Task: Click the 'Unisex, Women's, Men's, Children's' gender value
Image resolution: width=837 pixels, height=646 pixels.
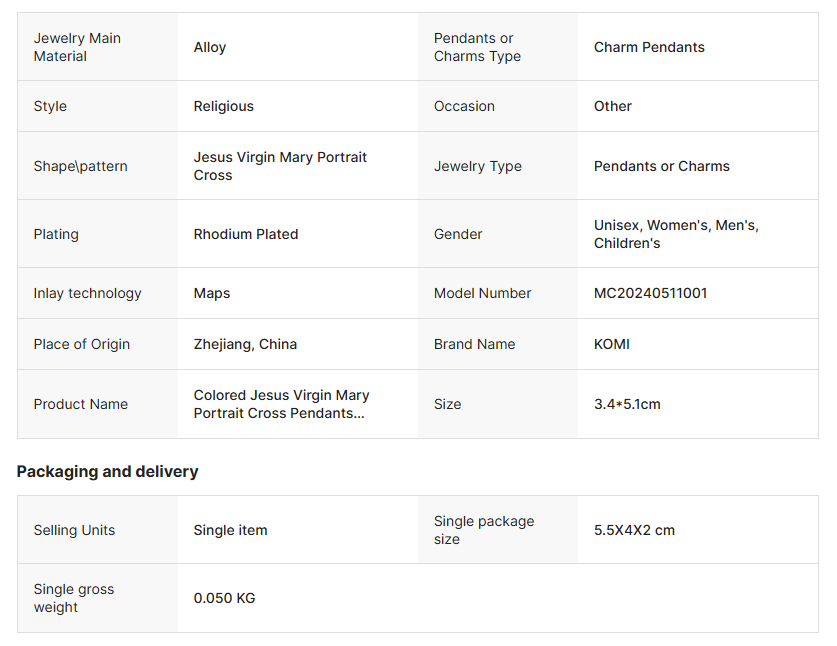Action: pyautogui.click(x=676, y=234)
